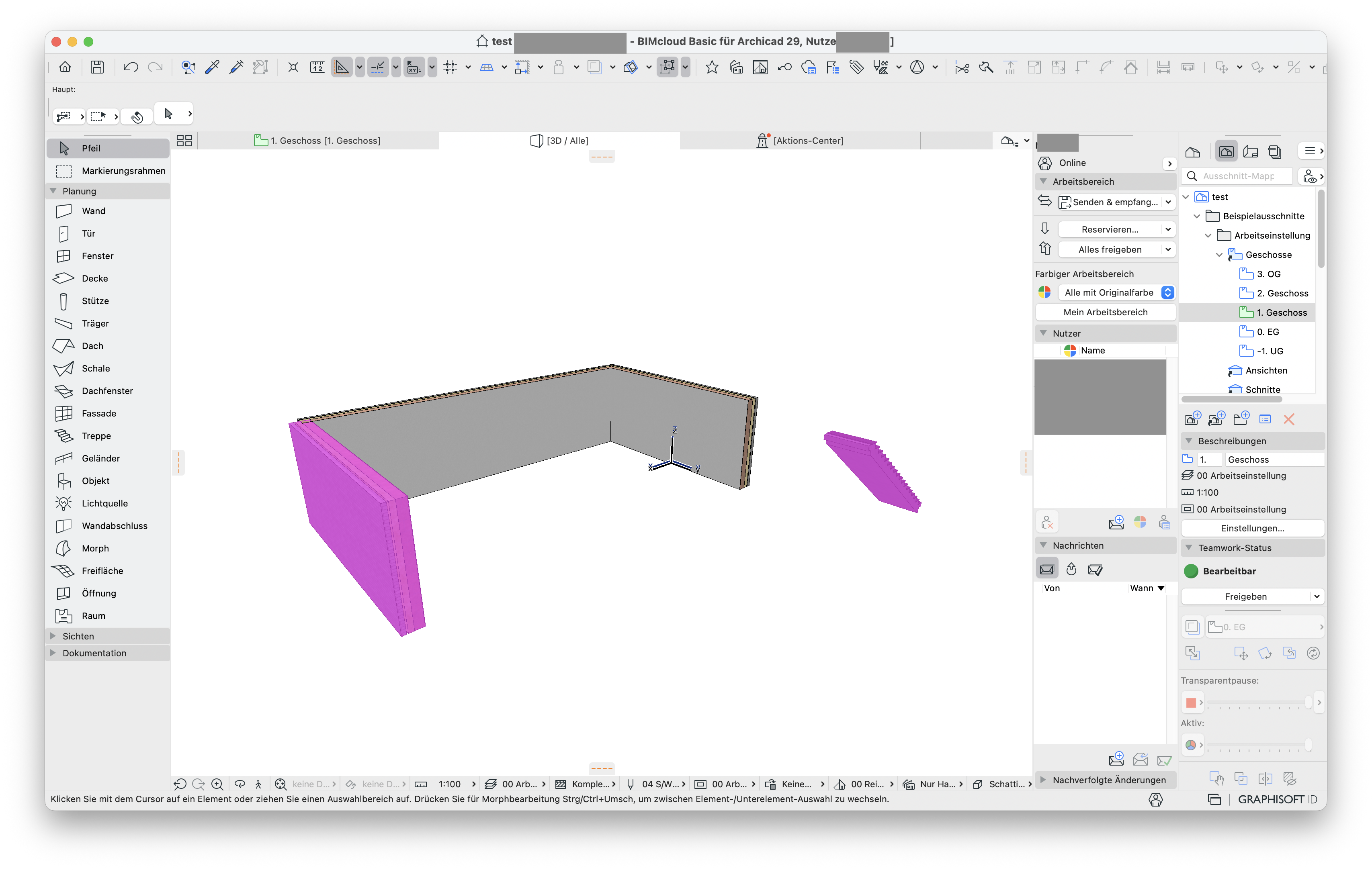The image size is (1372, 870).
Task: Click the Reservieren... button
Action: pos(1109,229)
